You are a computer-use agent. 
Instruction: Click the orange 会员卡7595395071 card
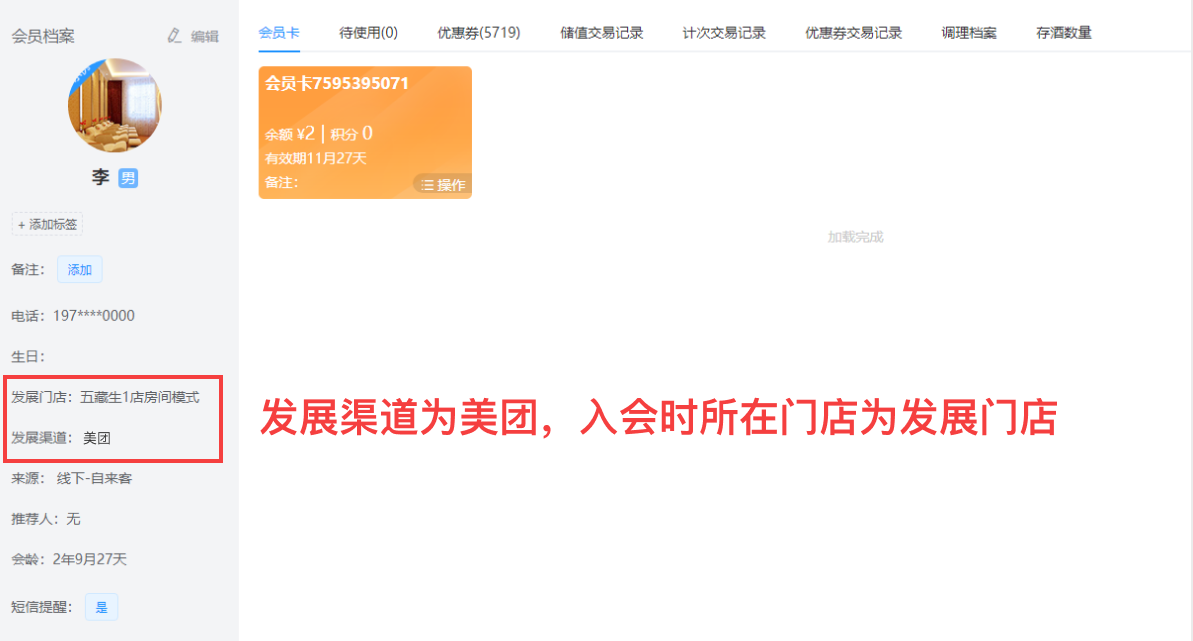[365, 132]
